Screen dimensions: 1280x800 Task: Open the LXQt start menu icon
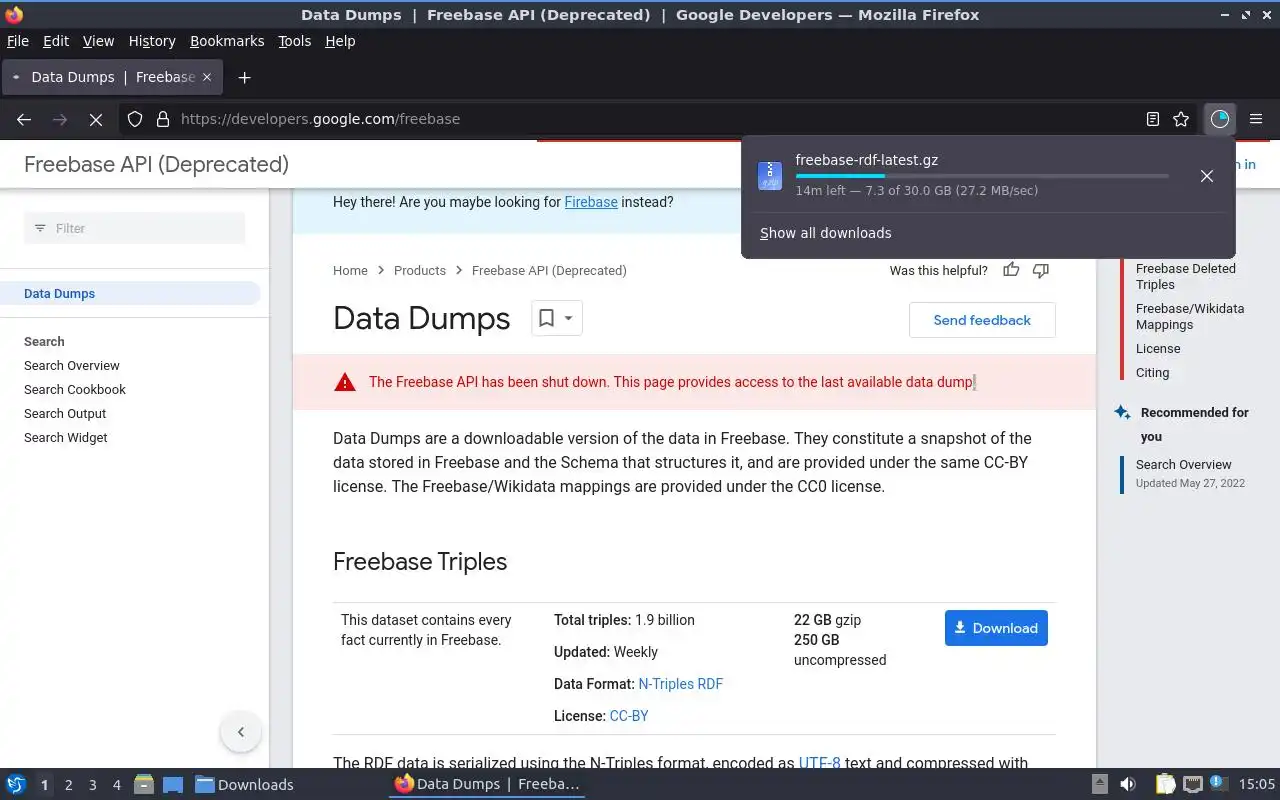[16, 784]
